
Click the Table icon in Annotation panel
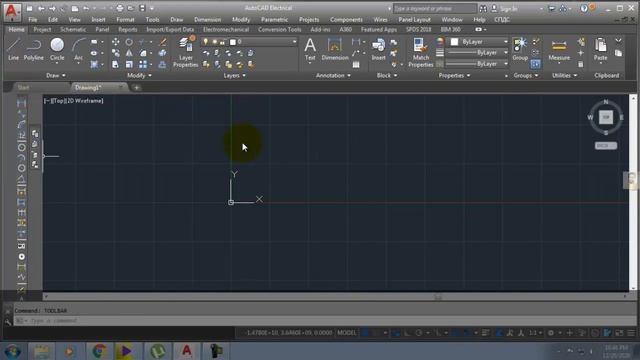356,64
